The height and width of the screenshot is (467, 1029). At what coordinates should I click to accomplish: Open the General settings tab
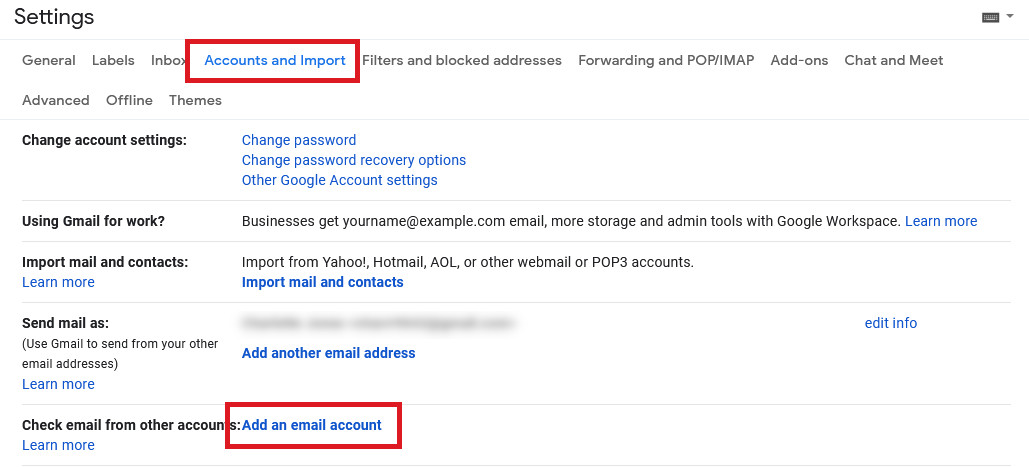49,60
